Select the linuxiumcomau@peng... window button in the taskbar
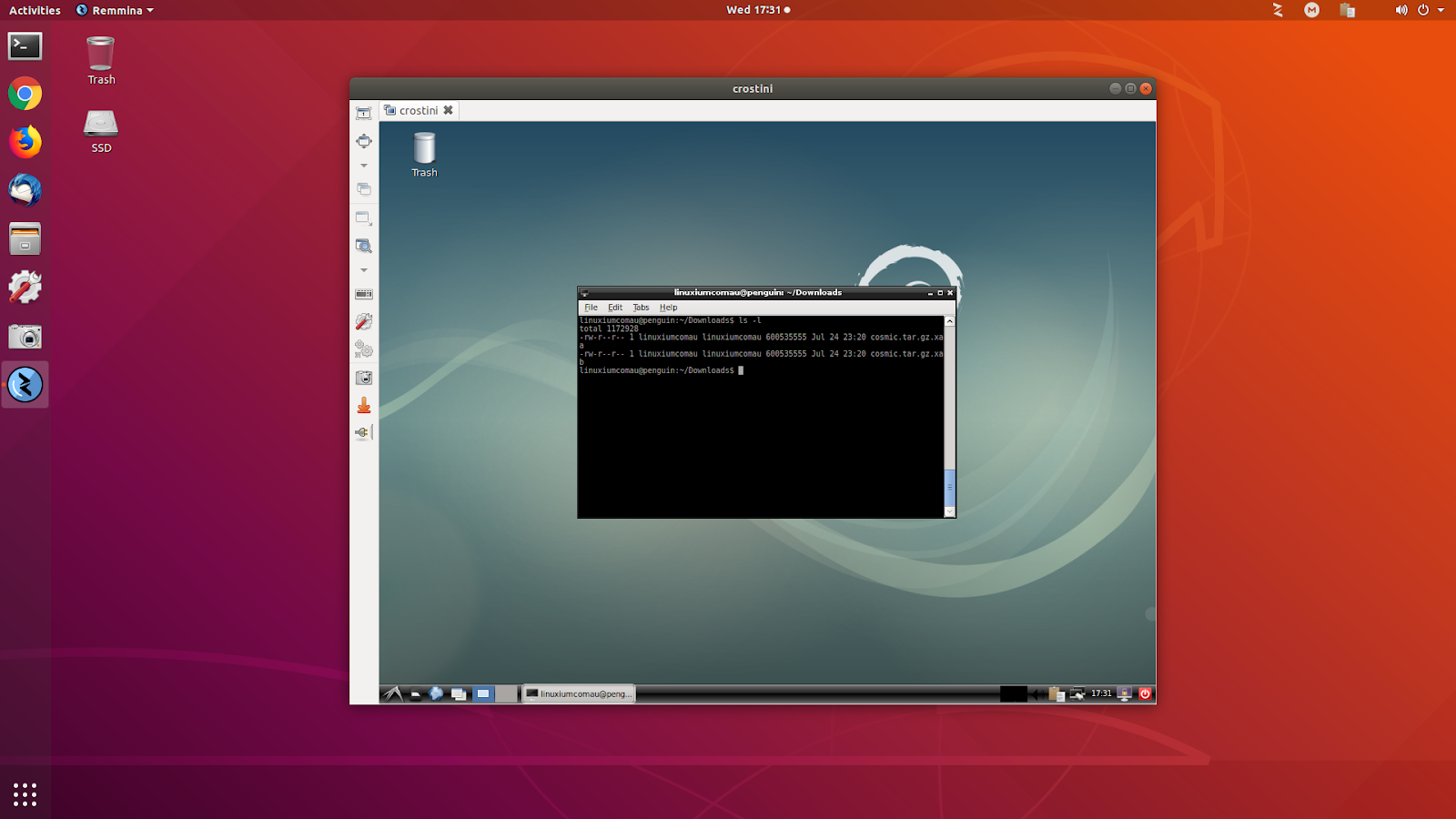 tap(579, 693)
